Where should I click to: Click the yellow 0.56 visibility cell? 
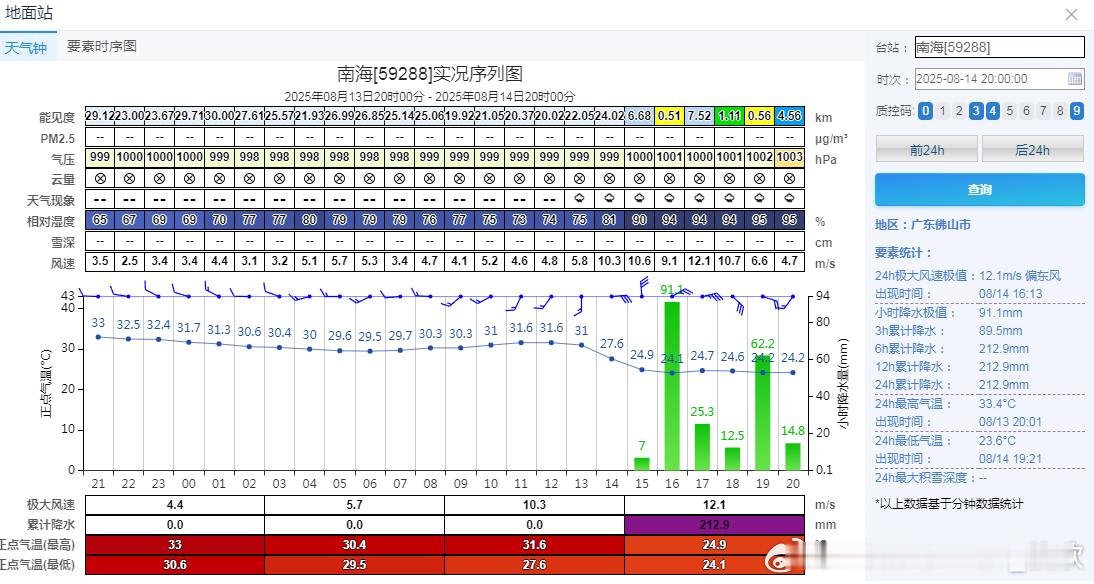[x=759, y=116]
